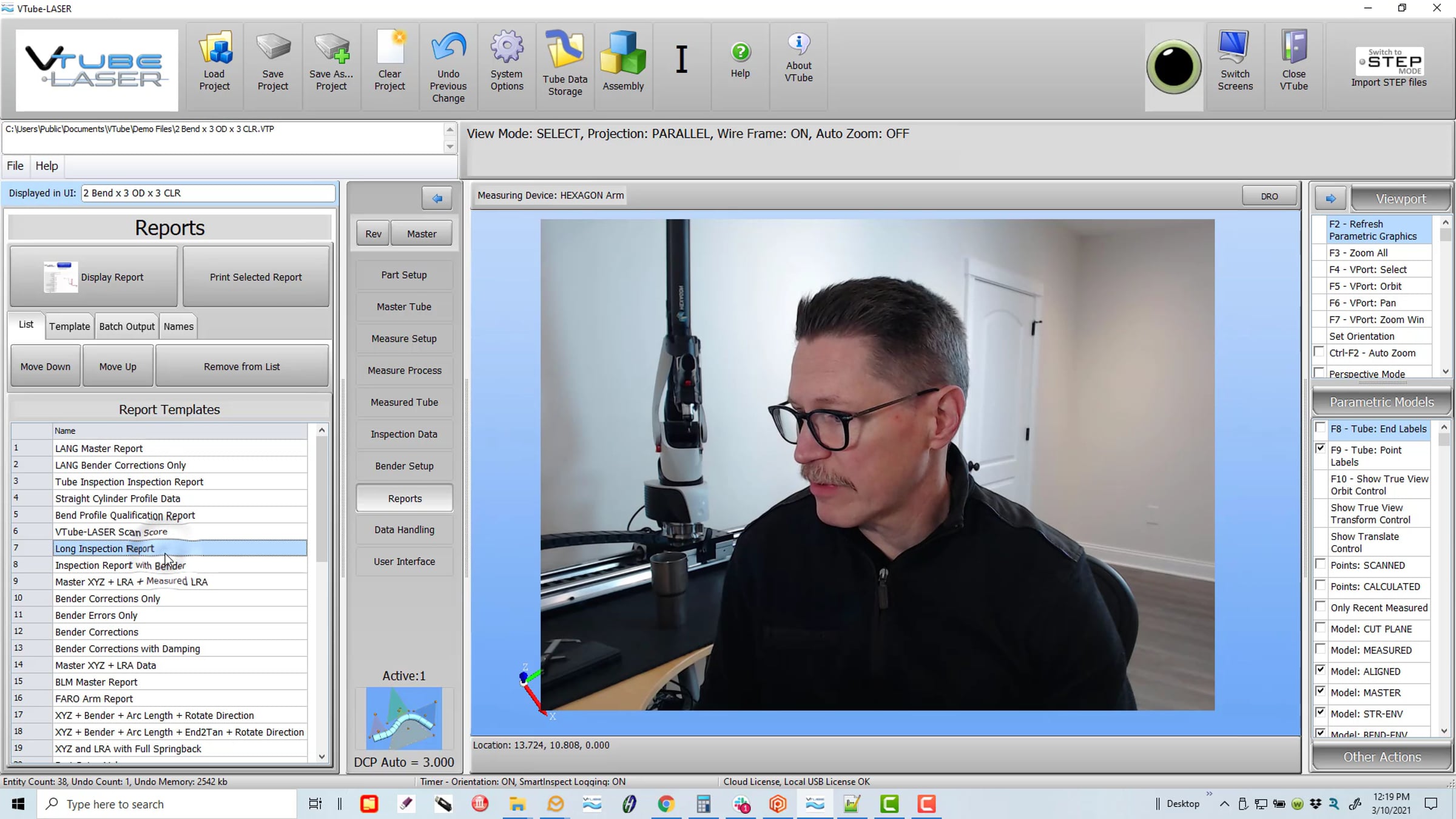Uncheck F9 Tube Point Labels
Screen dimensions: 1456x819
(1320, 449)
